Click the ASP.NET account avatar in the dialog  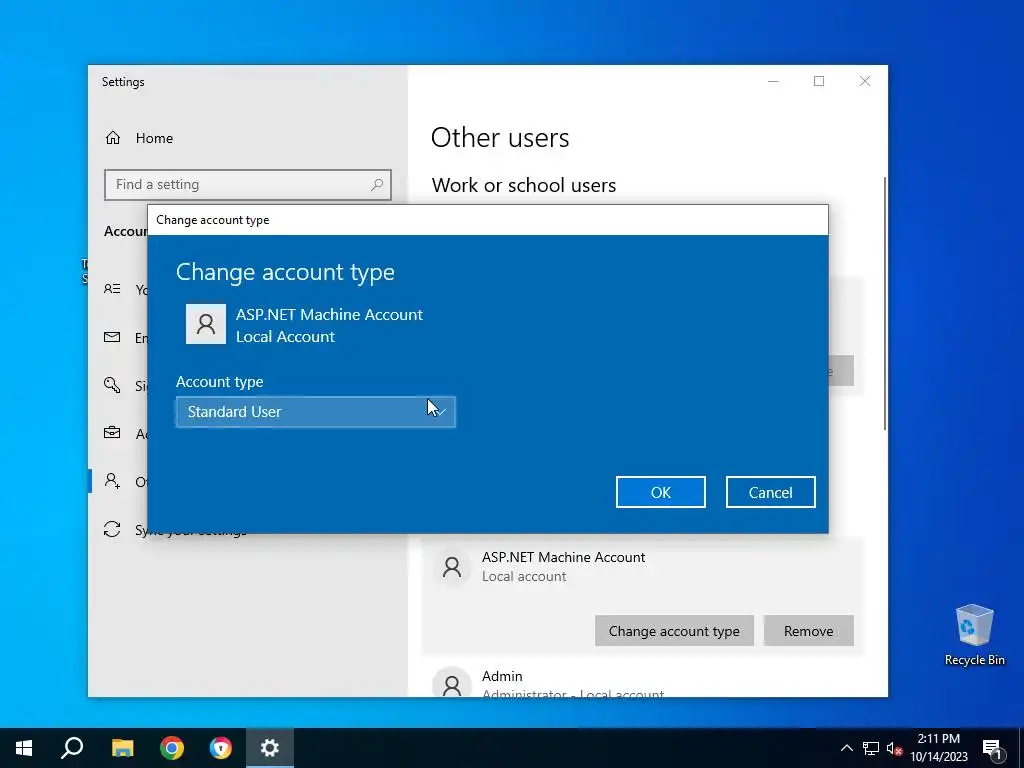point(206,324)
